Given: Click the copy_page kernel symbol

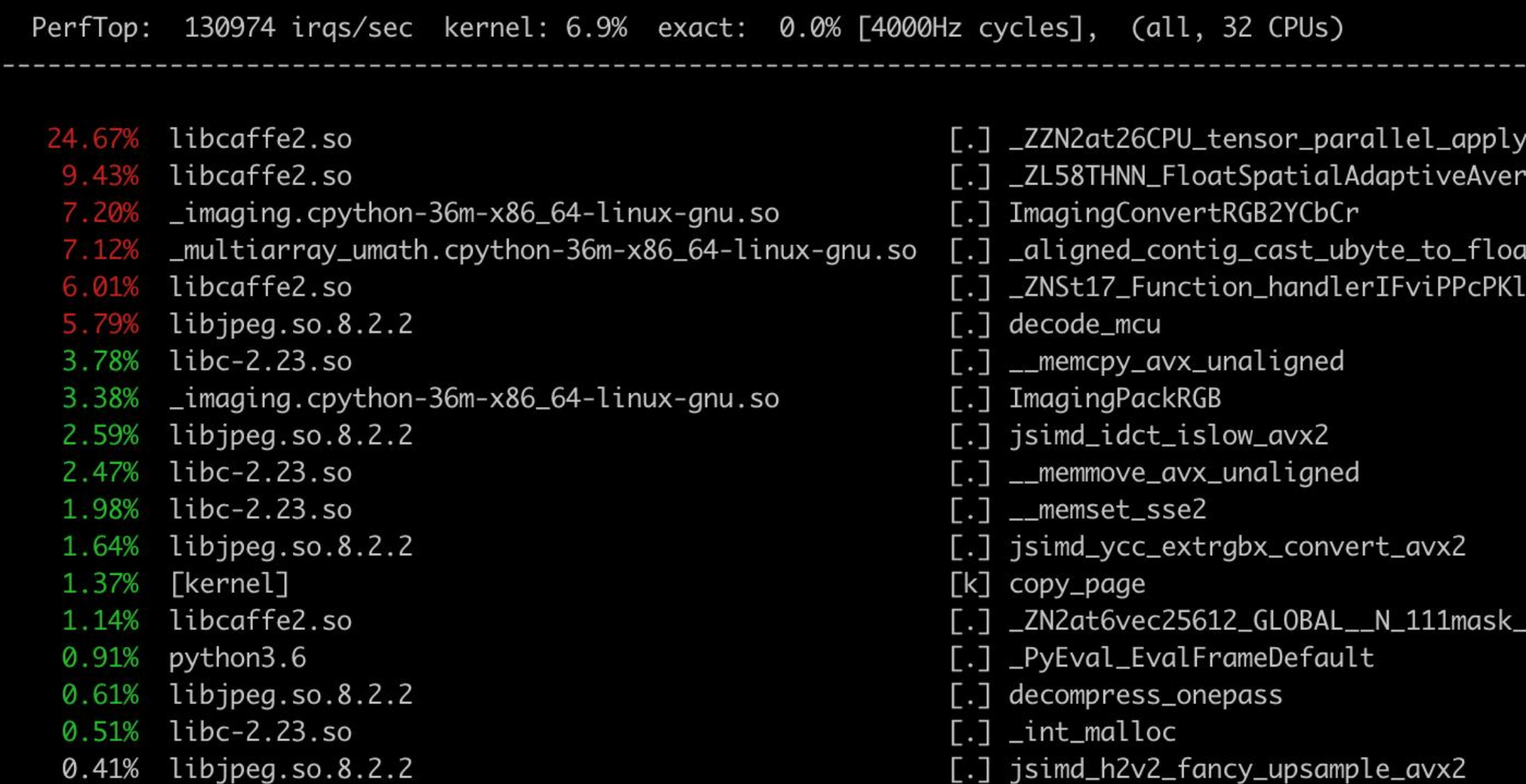Looking at the screenshot, I should pyautogui.click(x=1077, y=584).
